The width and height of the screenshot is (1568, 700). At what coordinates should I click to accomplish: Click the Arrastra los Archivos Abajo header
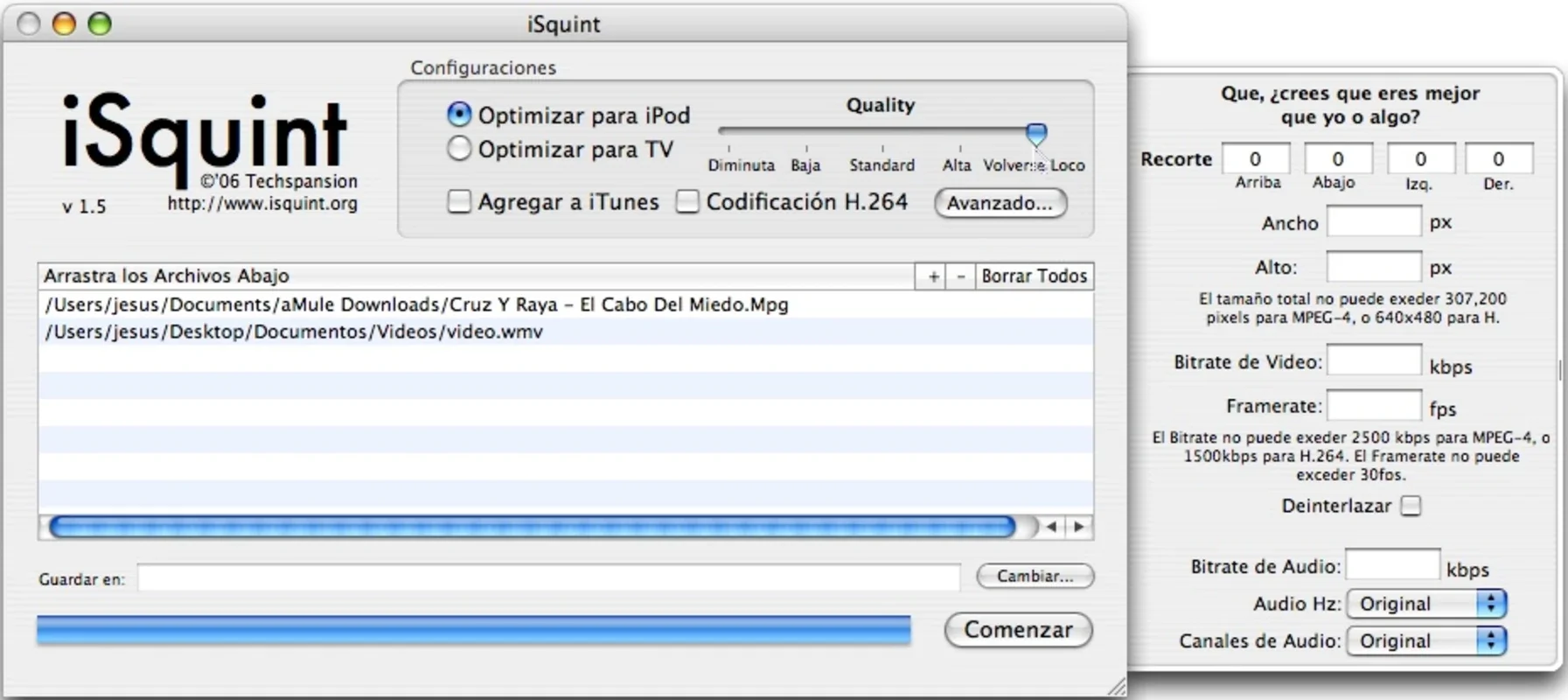coord(477,276)
